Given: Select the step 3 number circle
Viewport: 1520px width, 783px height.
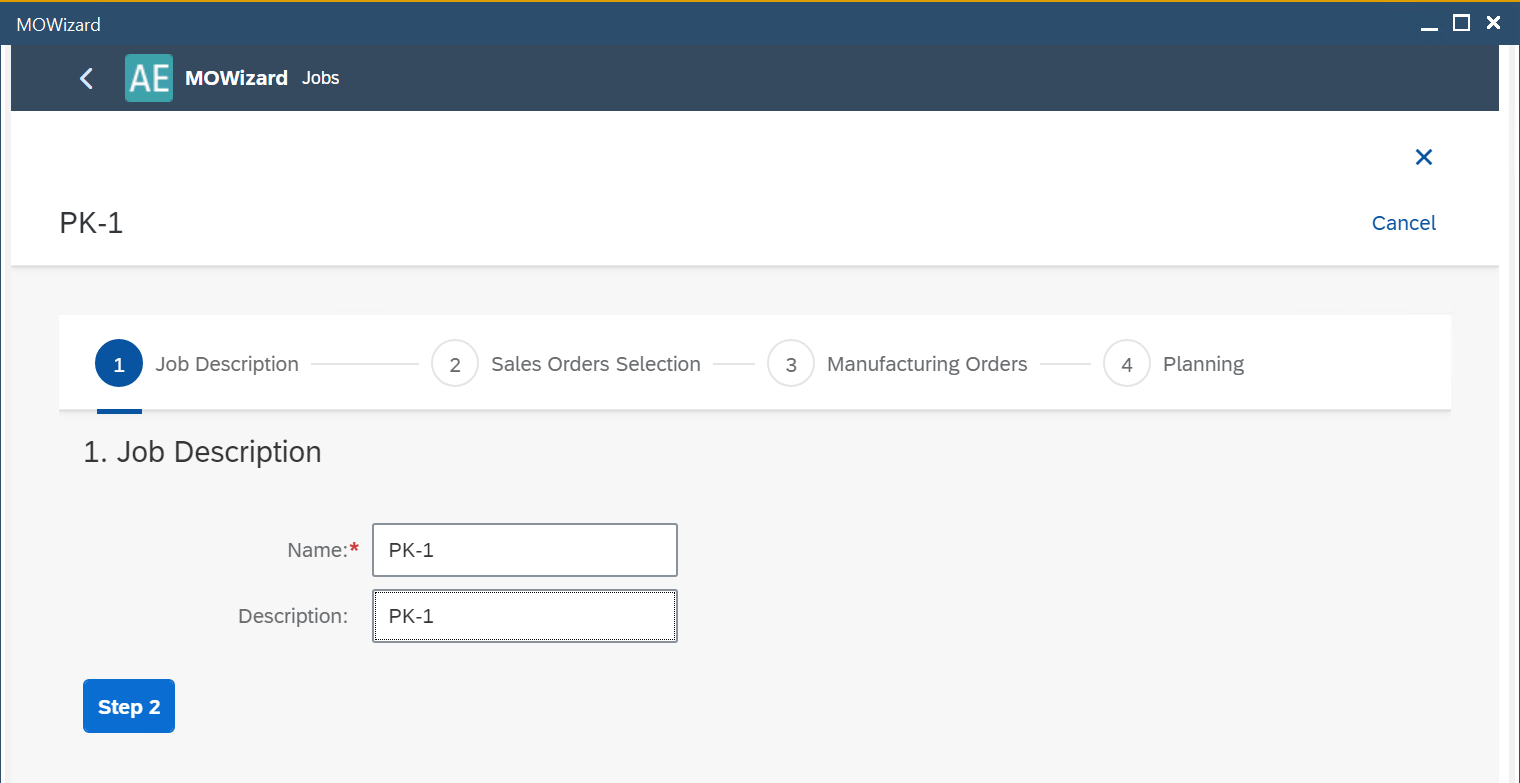Looking at the screenshot, I should [791, 365].
